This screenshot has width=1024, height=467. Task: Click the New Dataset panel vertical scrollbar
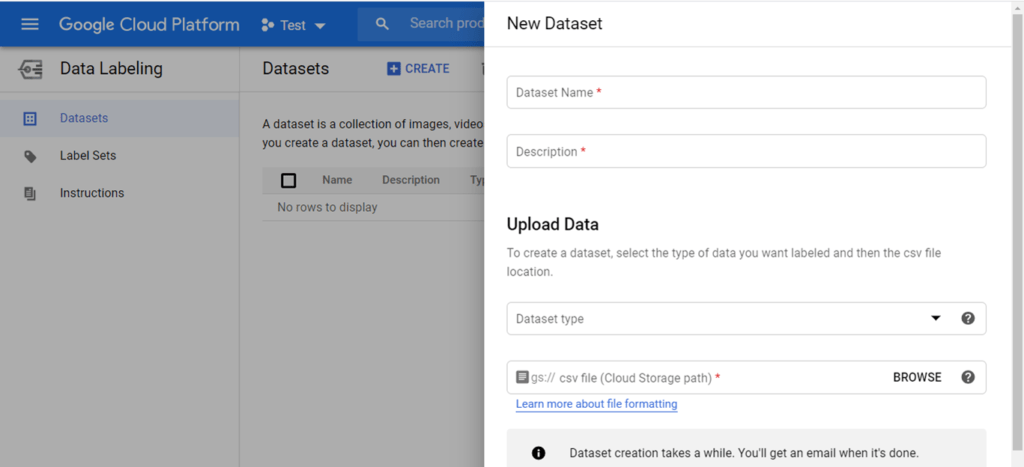click(x=1017, y=234)
